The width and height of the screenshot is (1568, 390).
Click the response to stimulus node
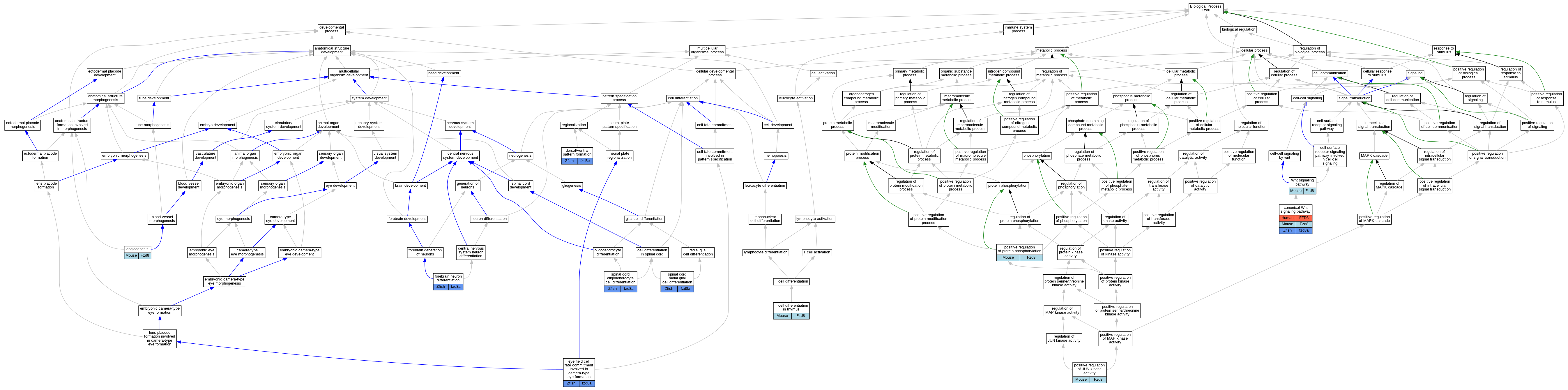(1444, 50)
